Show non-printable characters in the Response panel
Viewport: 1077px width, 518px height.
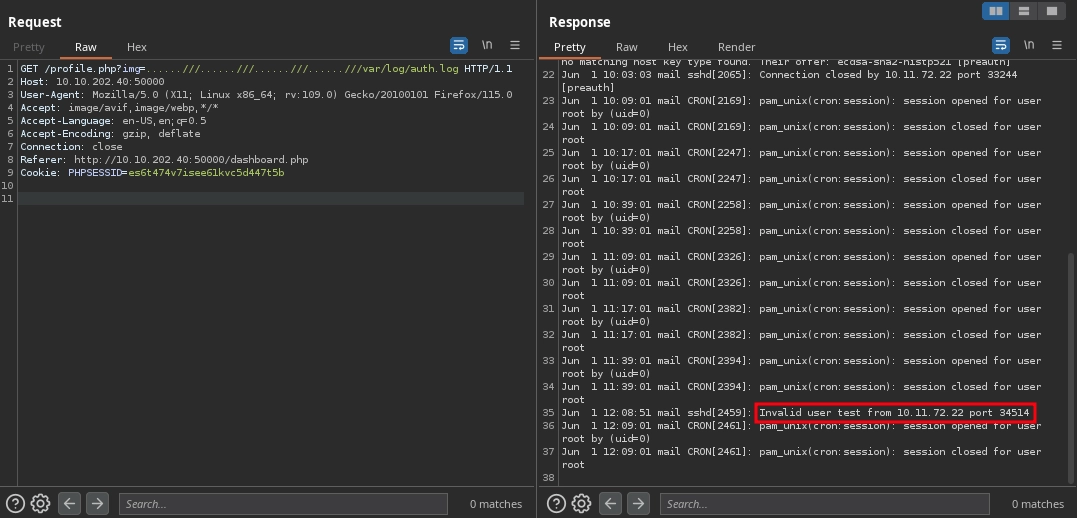pyautogui.click(x=1028, y=46)
